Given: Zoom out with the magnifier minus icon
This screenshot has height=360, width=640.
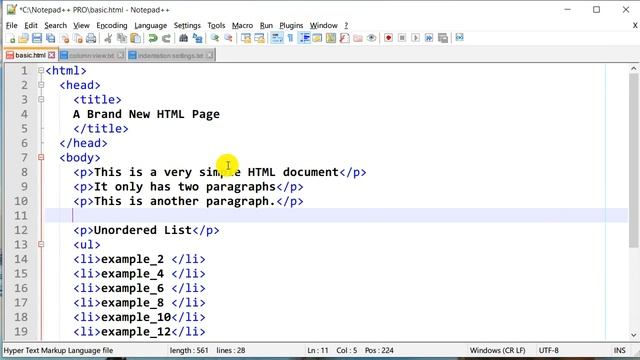Looking at the screenshot, I should click(x=228, y=38).
